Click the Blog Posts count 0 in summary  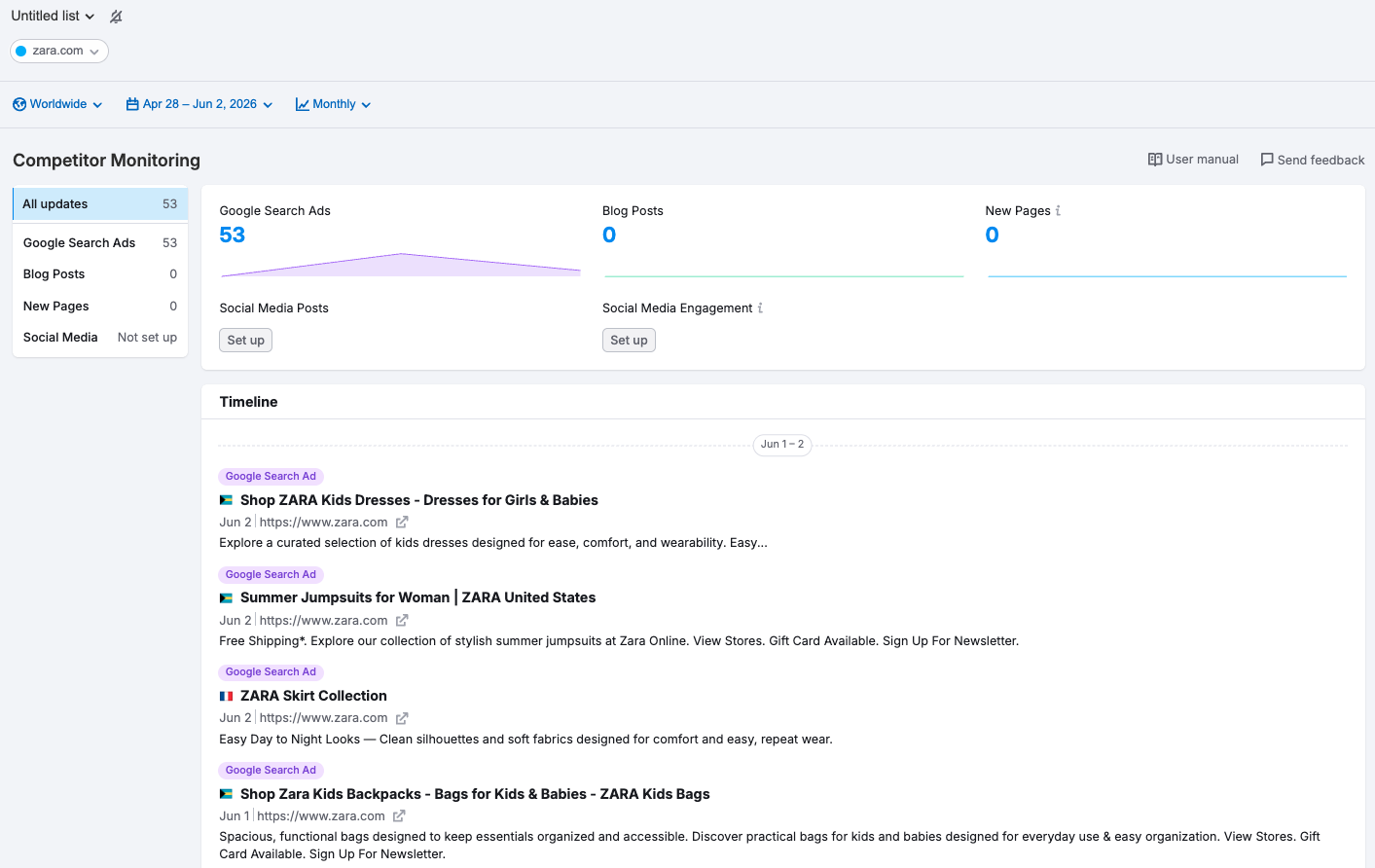[609, 235]
